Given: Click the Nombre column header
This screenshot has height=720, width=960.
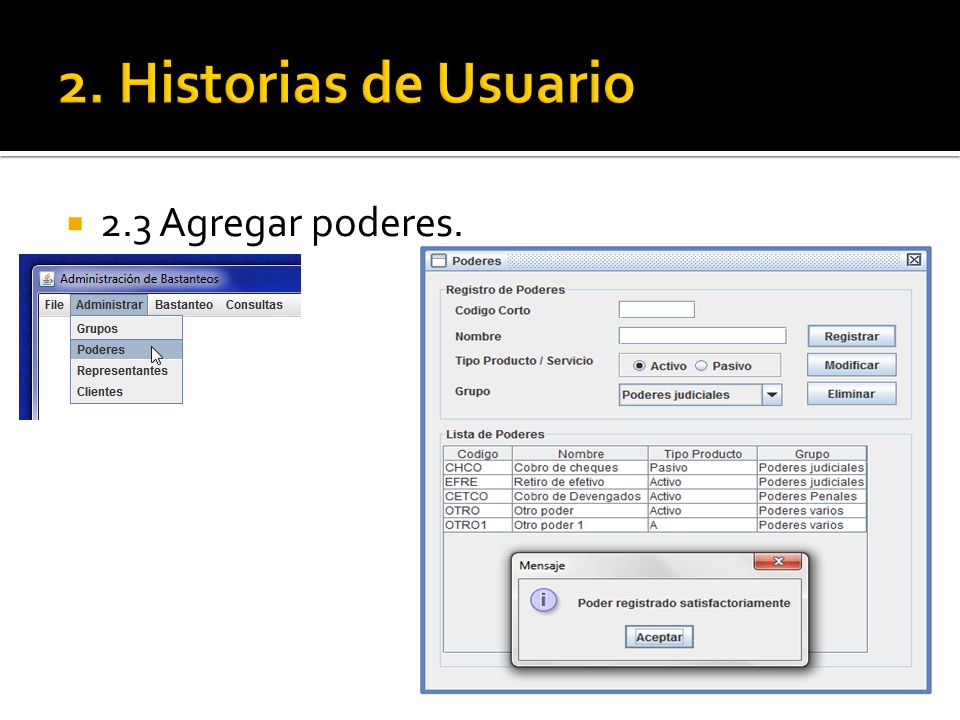Looking at the screenshot, I should (x=580, y=454).
